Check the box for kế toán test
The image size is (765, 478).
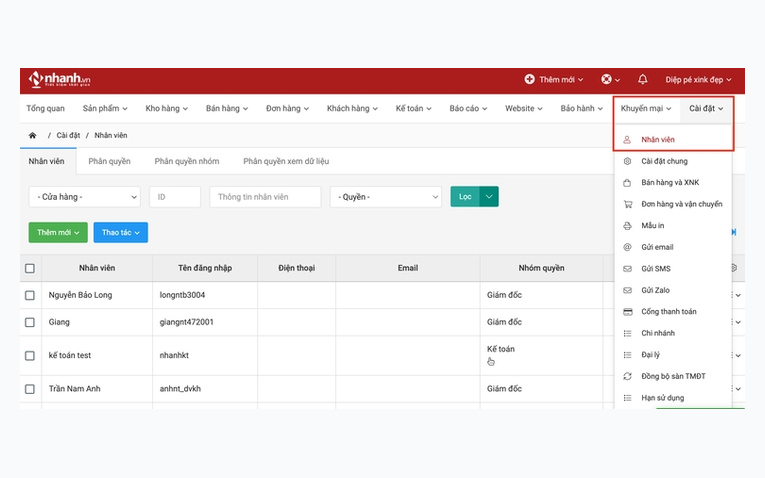(30, 356)
